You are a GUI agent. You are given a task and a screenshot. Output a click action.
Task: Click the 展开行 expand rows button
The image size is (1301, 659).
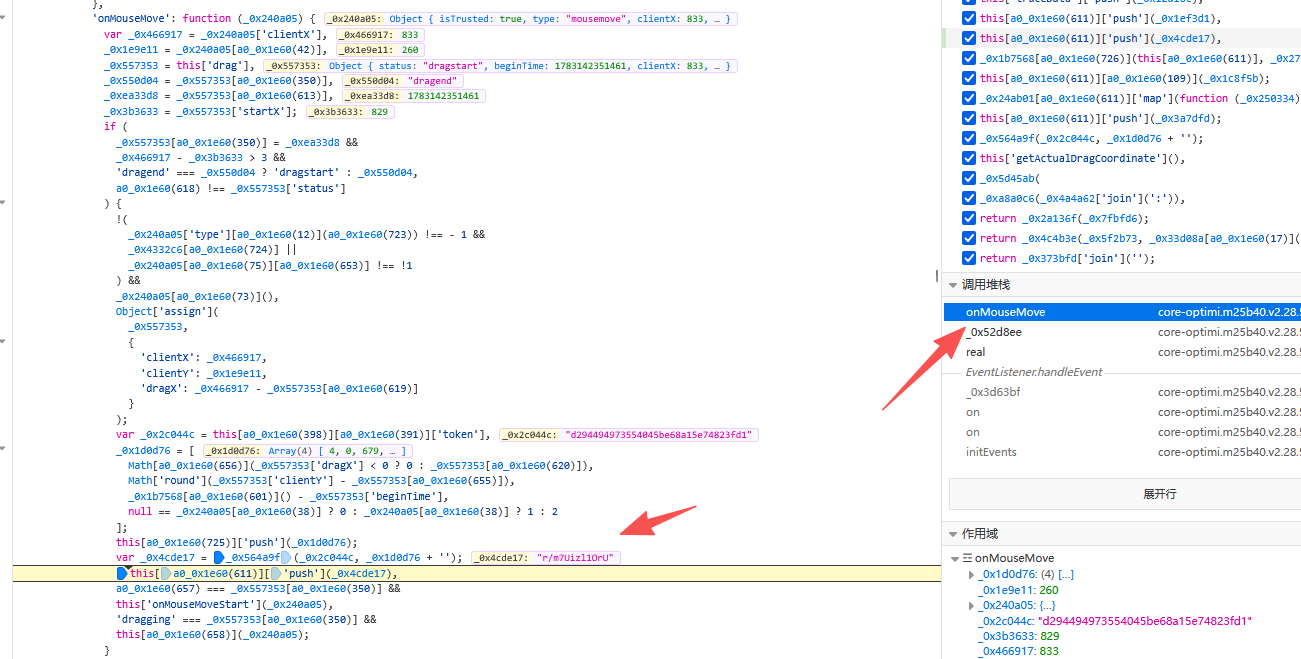[1125, 494]
